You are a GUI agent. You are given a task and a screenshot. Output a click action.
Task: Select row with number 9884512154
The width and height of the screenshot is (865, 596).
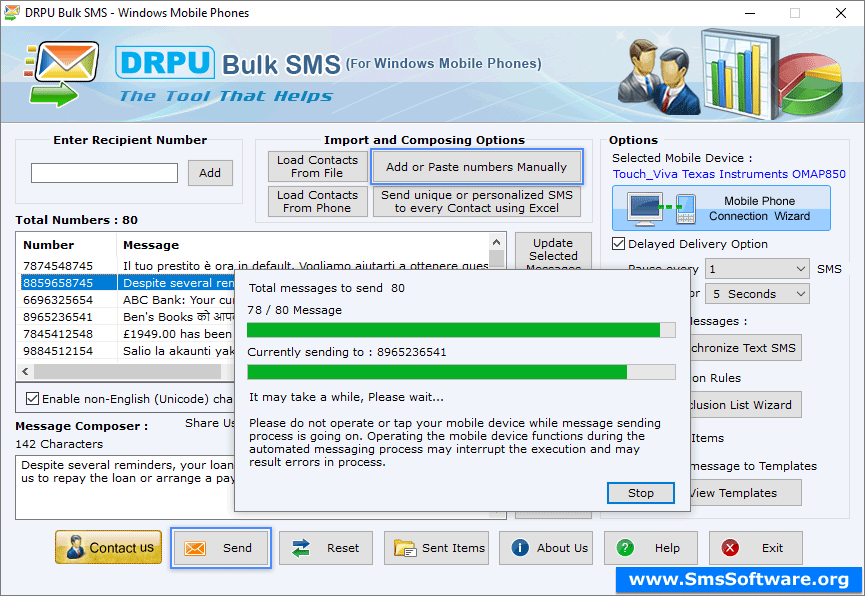pyautogui.click(x=128, y=351)
